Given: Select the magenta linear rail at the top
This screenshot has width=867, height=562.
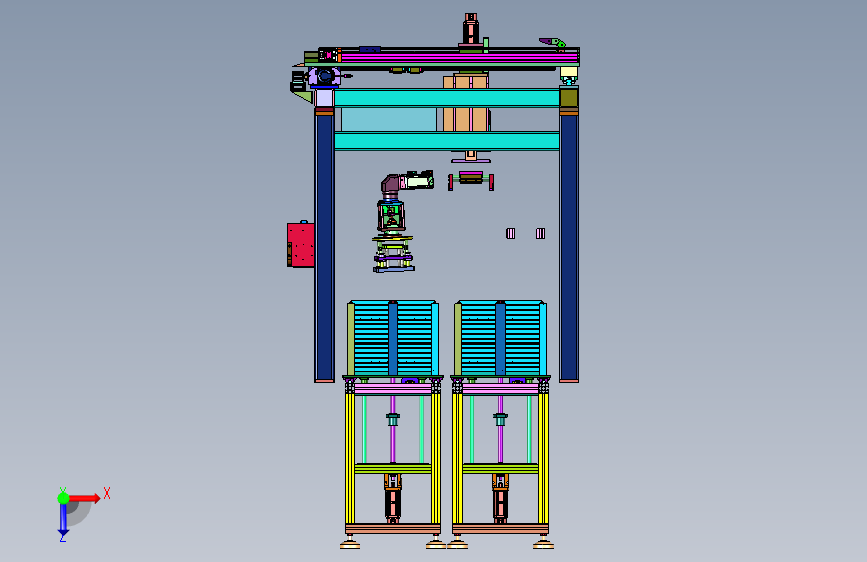Looking at the screenshot, I should (x=459, y=57).
